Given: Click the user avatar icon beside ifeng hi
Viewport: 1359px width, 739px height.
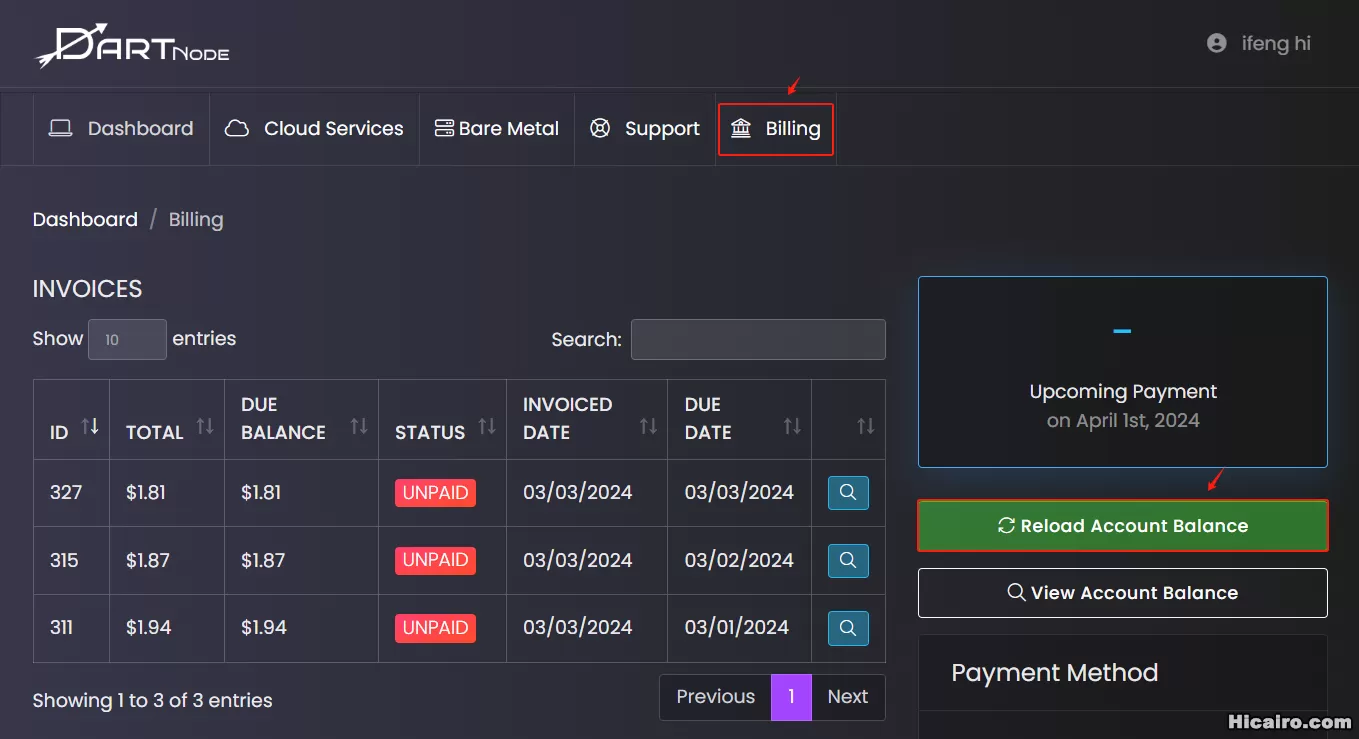Looking at the screenshot, I should pyautogui.click(x=1217, y=43).
